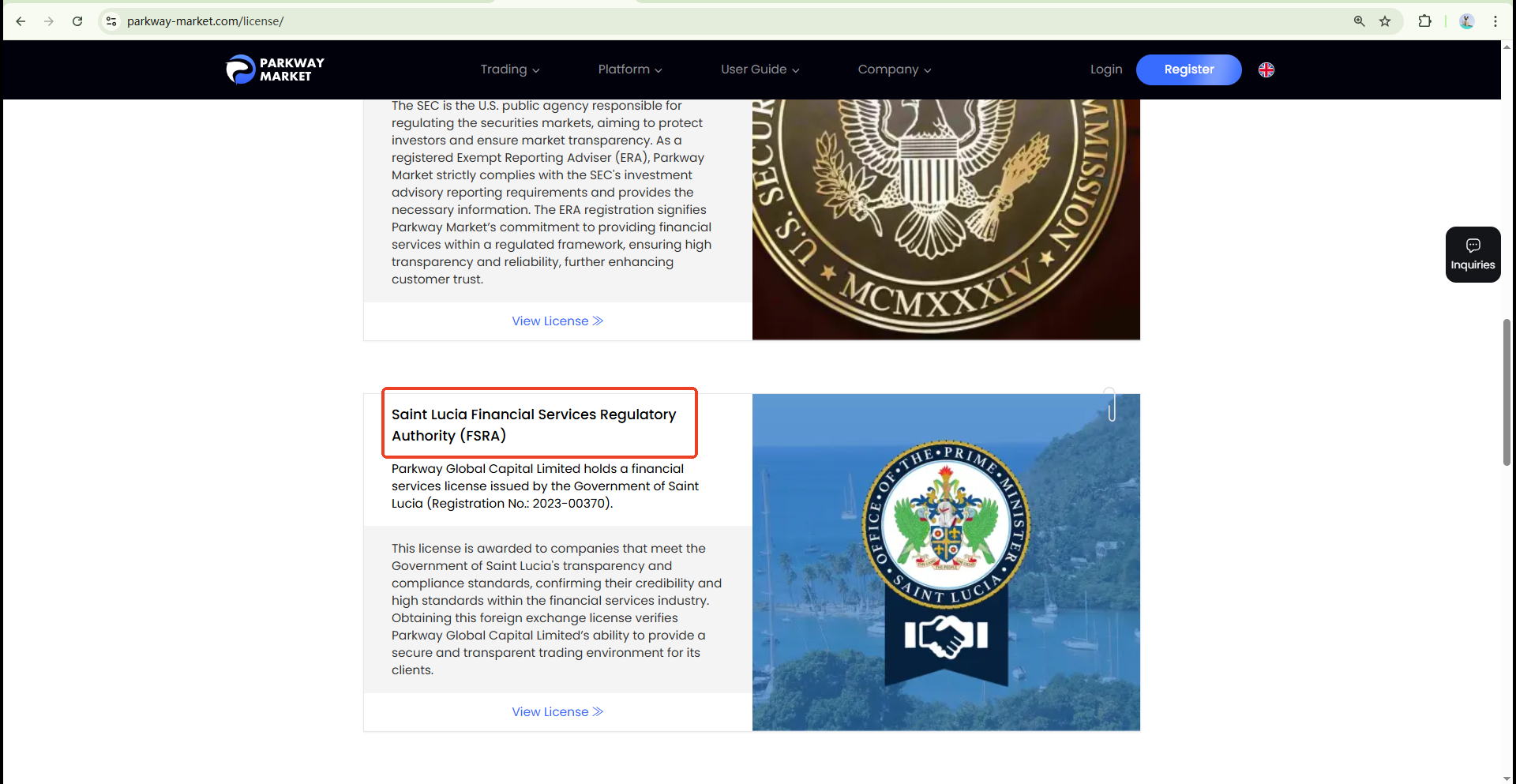Open the zoom magnifier icon
The height and width of the screenshot is (784, 1516).
1359,21
